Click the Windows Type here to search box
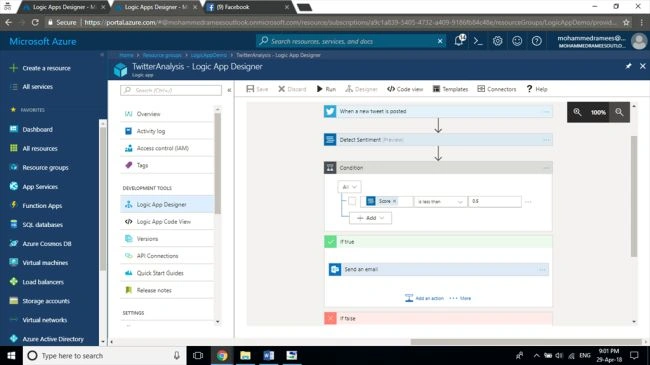 click(x=104, y=355)
